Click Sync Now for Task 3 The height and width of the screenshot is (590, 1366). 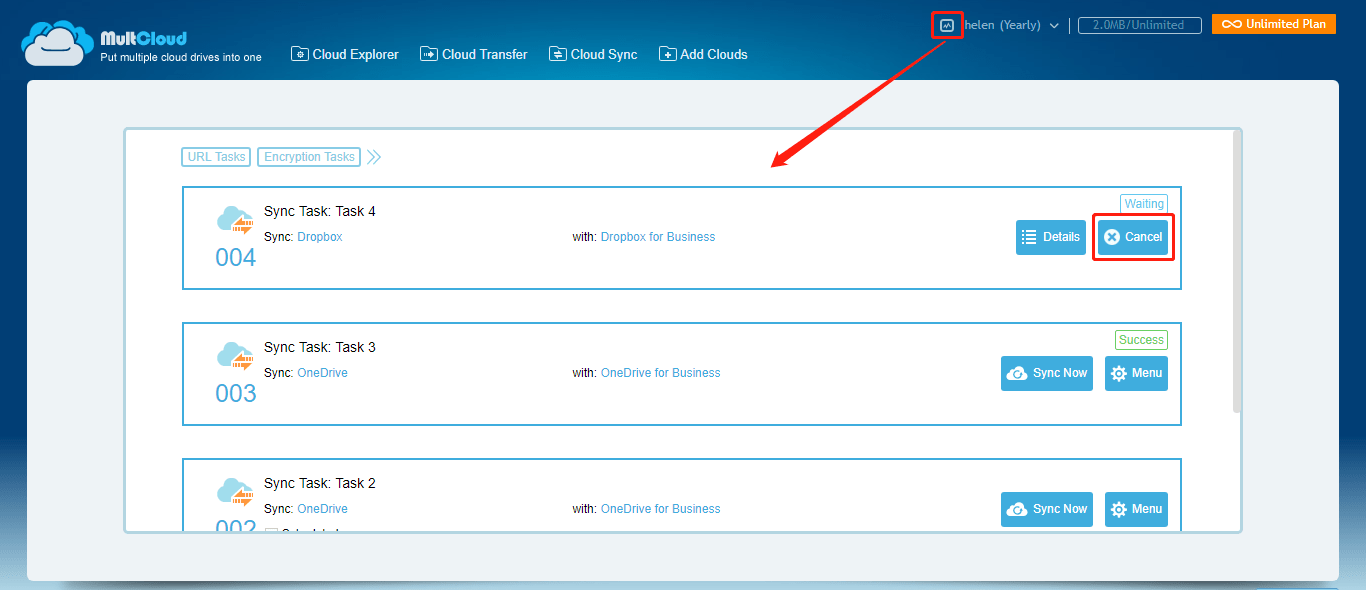[1047, 373]
